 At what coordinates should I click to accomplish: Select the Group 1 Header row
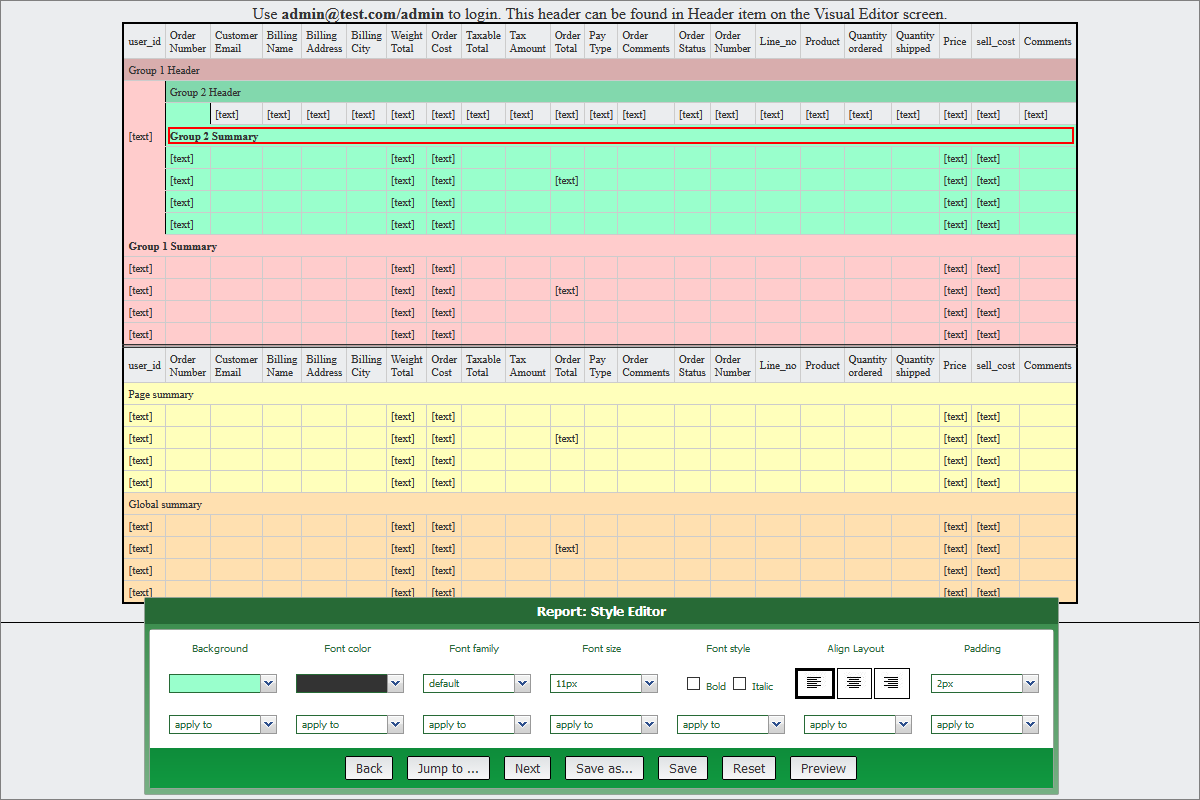pyautogui.click(x=600, y=71)
